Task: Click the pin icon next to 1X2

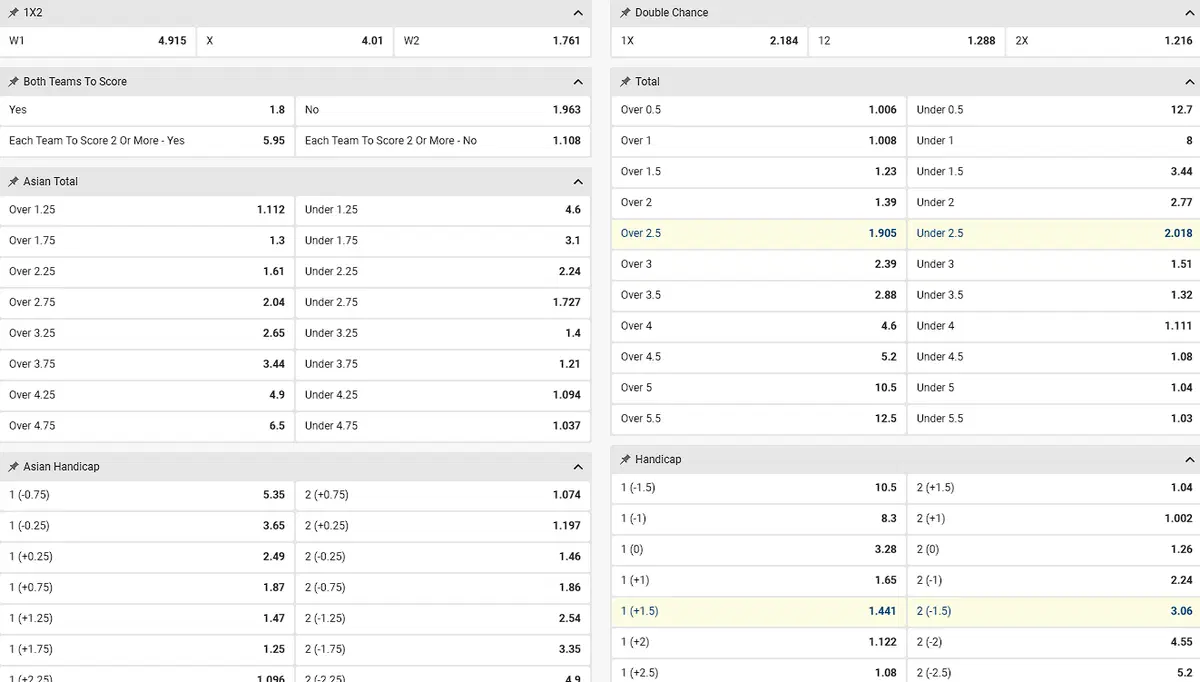Action: (x=14, y=13)
